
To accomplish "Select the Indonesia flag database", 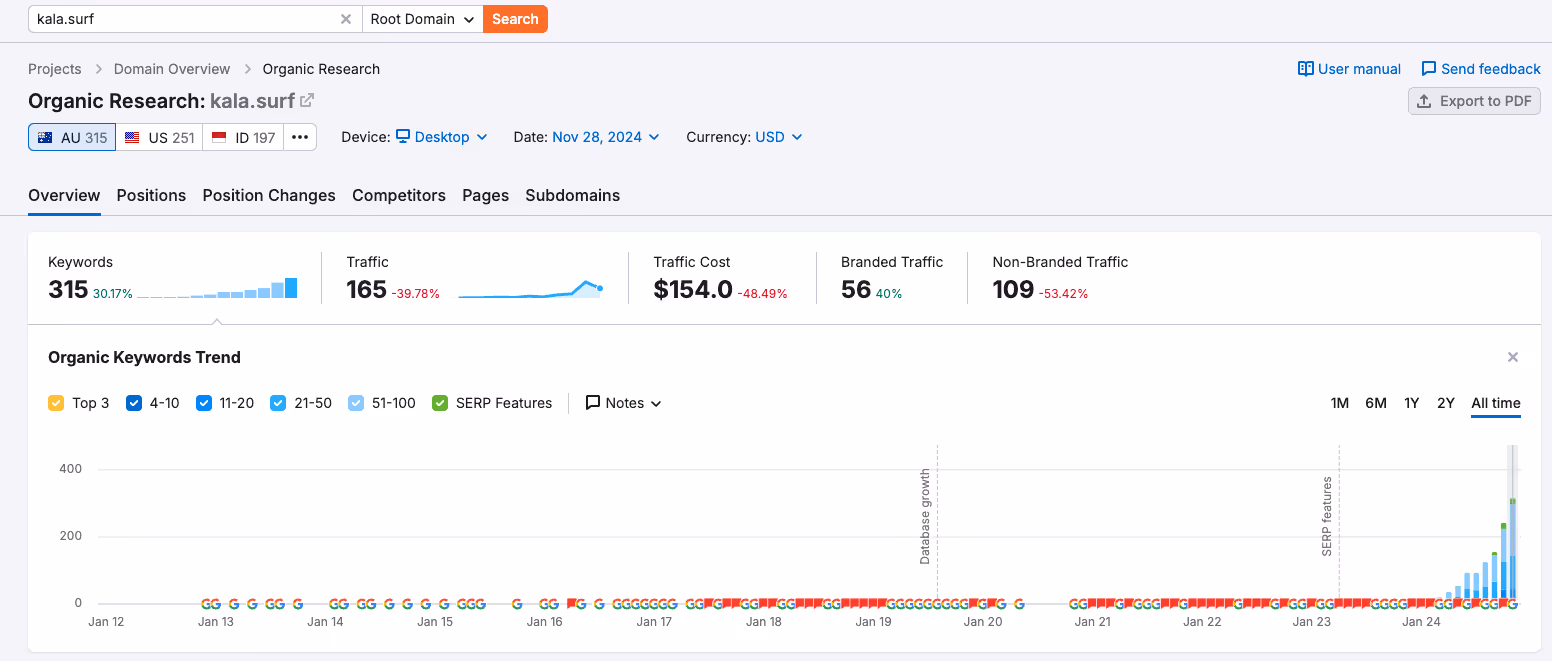I will click(x=219, y=138).
